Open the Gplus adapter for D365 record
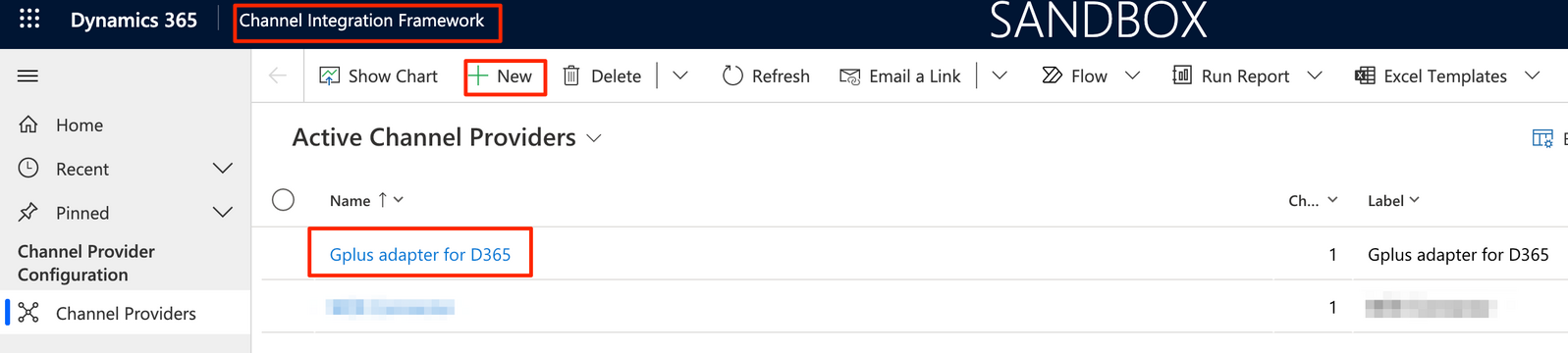1568x353 pixels. click(x=420, y=254)
